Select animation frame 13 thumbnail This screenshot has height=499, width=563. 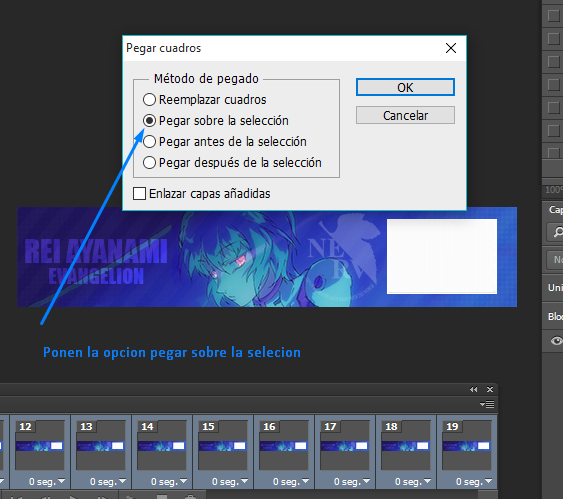(101, 445)
